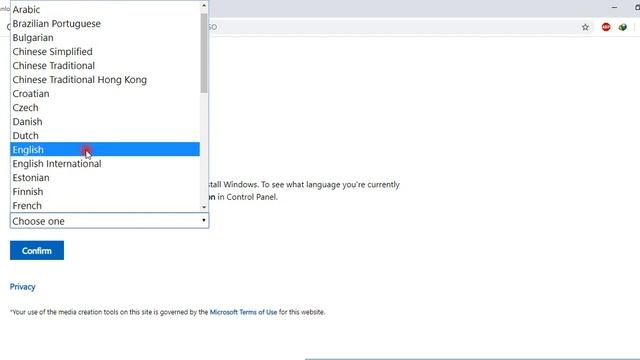
Task: Open Microsoft Terms of Use link
Action: coord(243,312)
